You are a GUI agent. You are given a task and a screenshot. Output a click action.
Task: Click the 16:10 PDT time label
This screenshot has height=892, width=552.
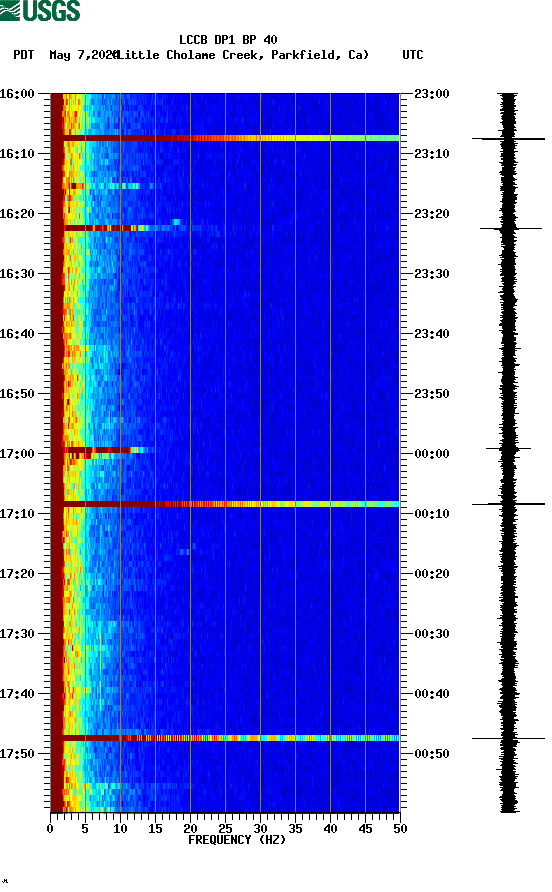click(x=17, y=154)
